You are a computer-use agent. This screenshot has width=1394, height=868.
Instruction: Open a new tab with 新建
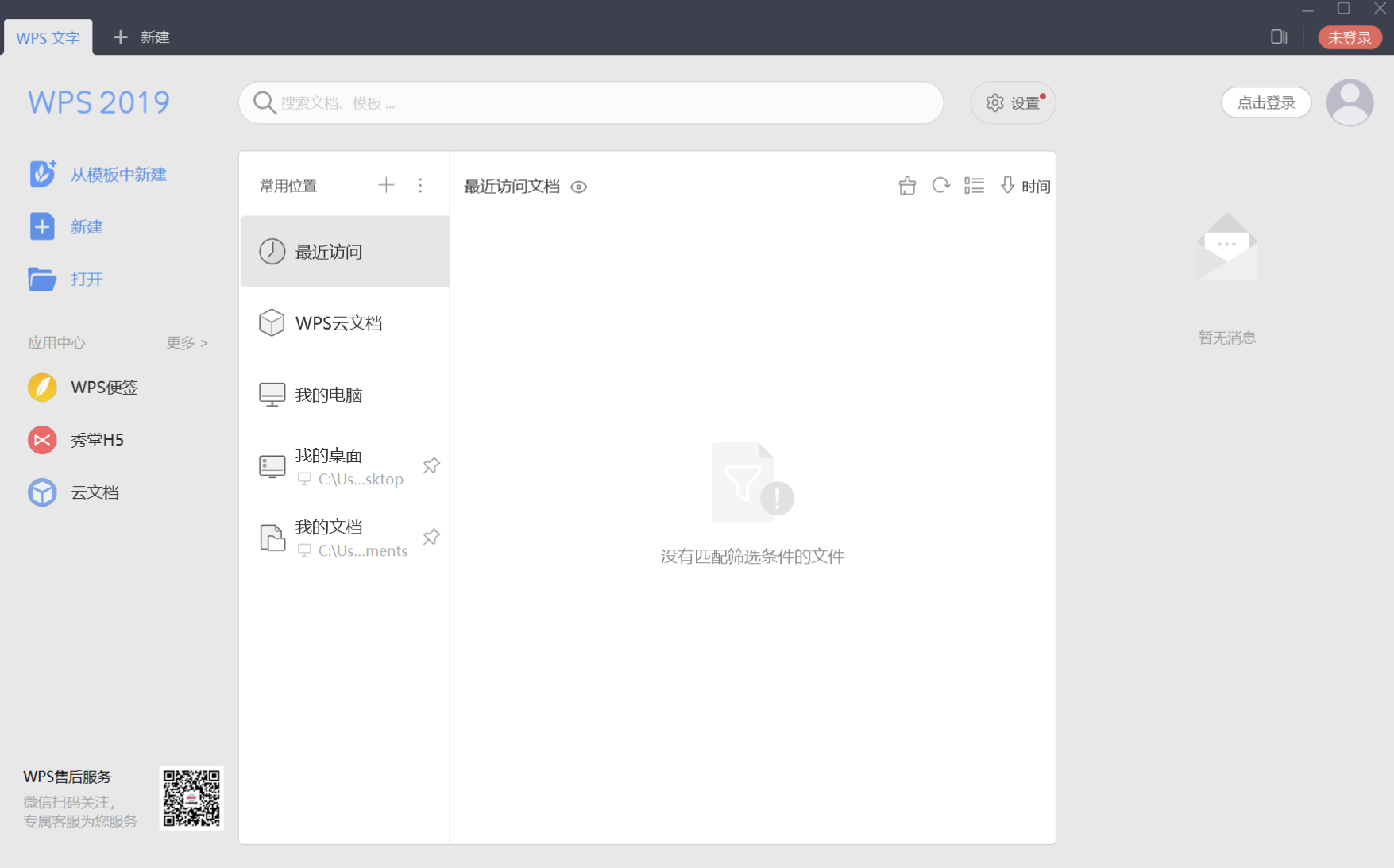(141, 37)
